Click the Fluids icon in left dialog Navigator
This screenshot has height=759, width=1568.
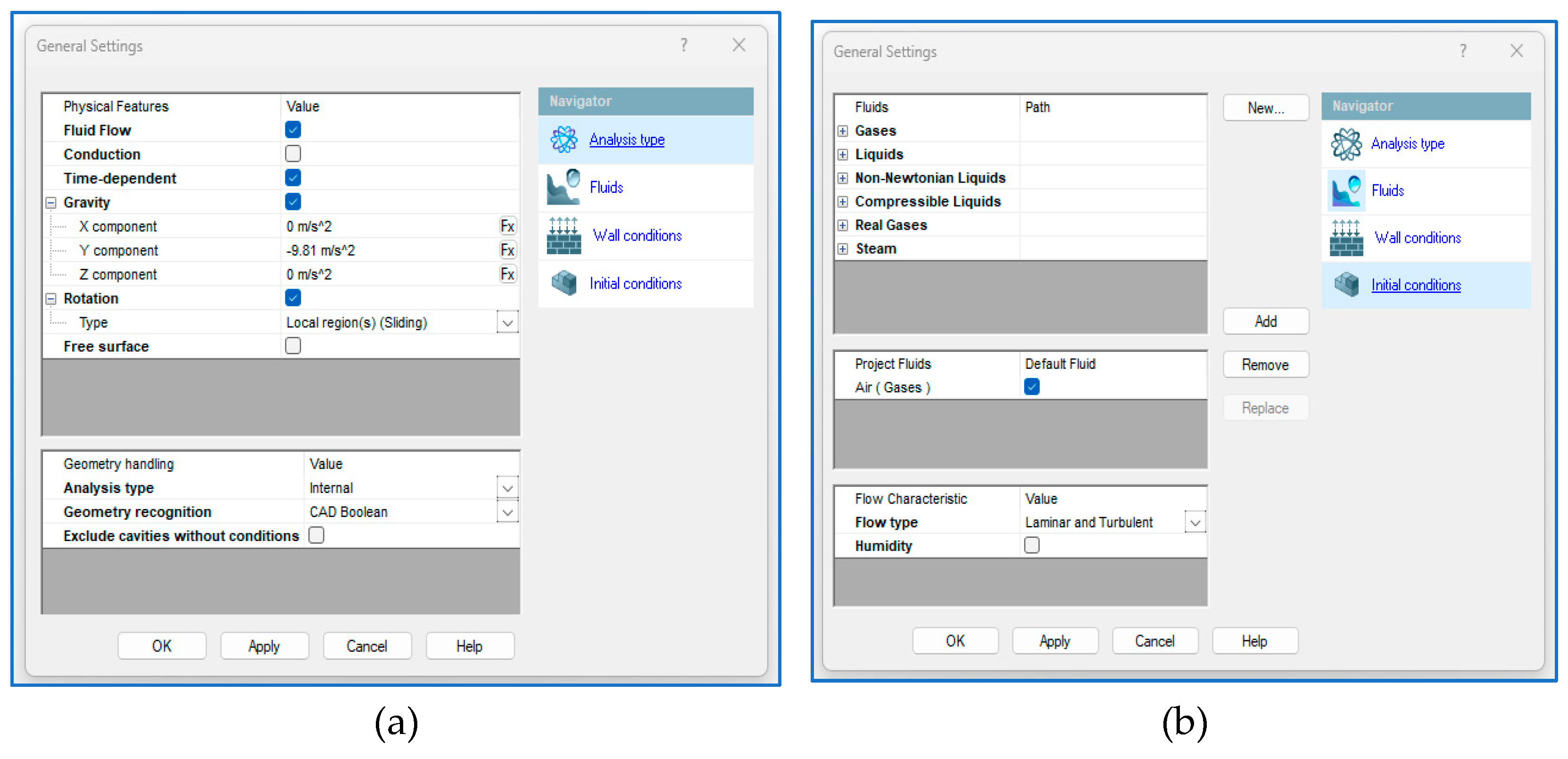tap(564, 187)
